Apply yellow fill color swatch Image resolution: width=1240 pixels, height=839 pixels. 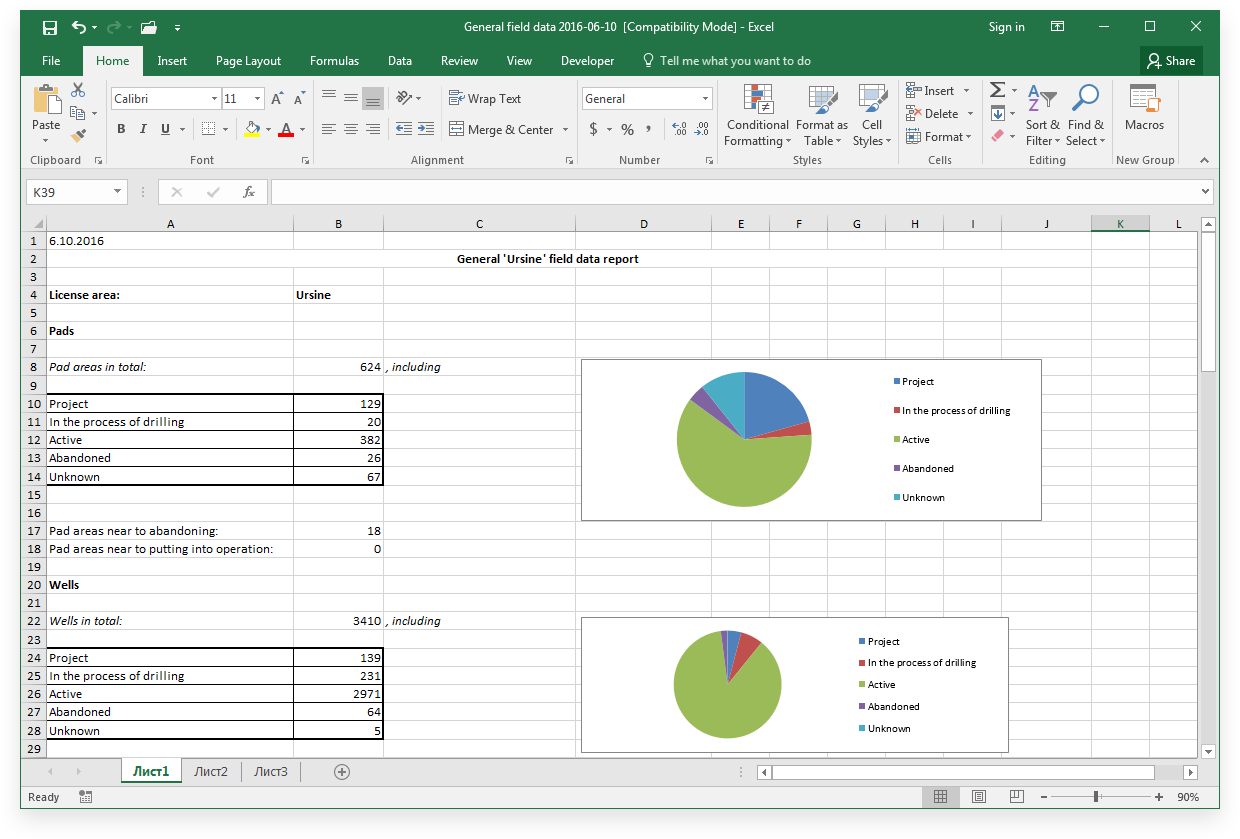tap(252, 129)
